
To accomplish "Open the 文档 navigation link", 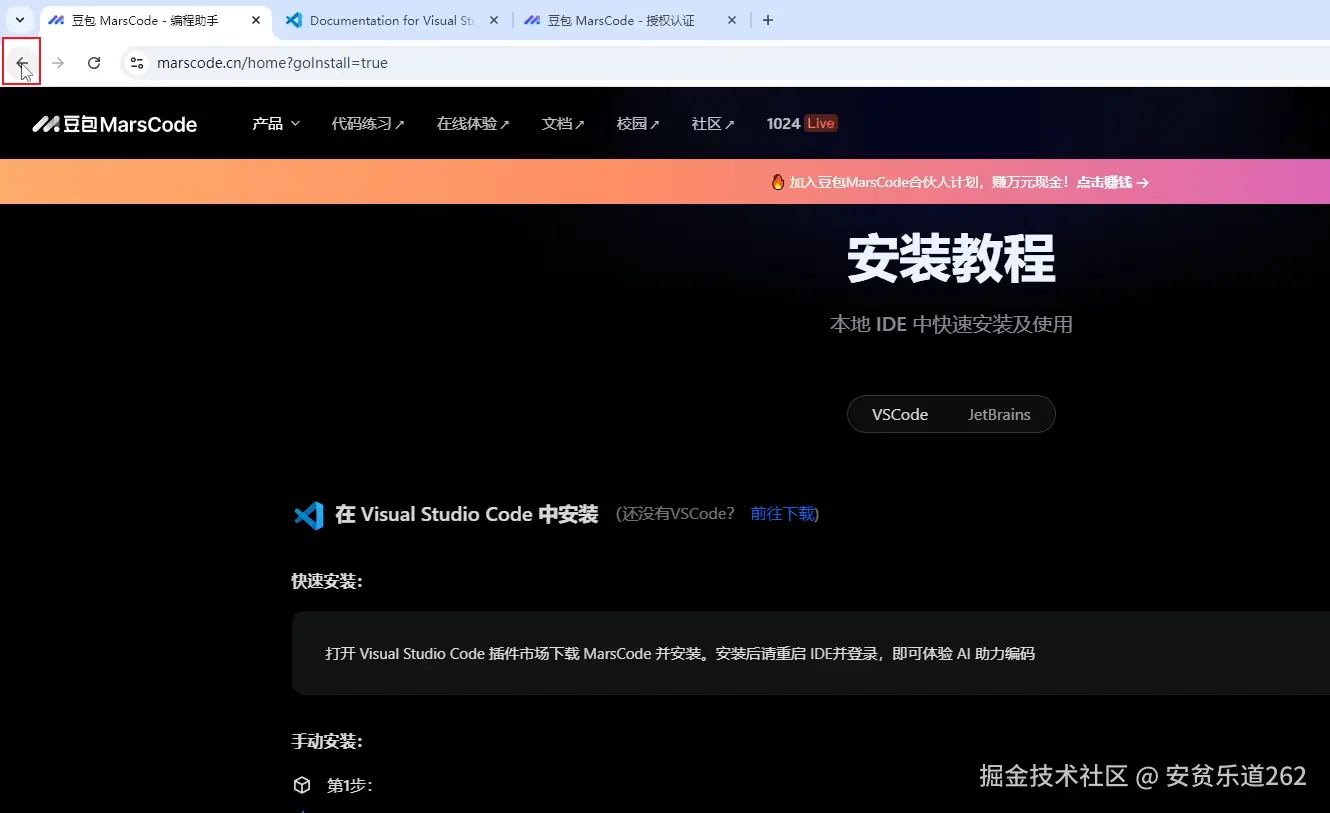I will (563, 124).
